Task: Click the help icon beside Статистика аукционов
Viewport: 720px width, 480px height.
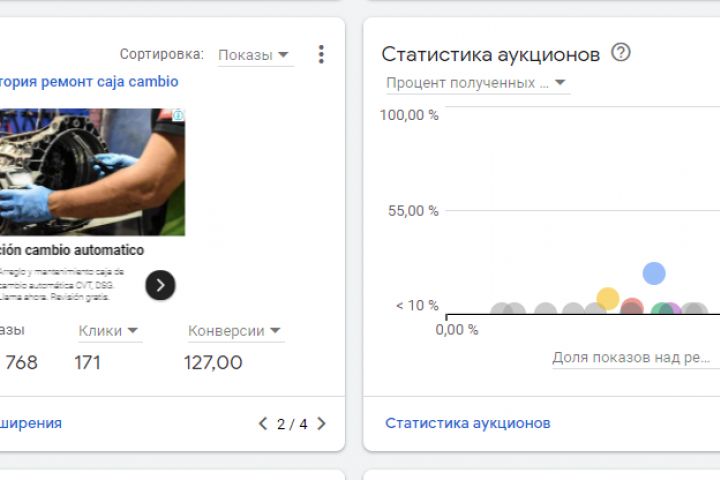Action: click(621, 53)
